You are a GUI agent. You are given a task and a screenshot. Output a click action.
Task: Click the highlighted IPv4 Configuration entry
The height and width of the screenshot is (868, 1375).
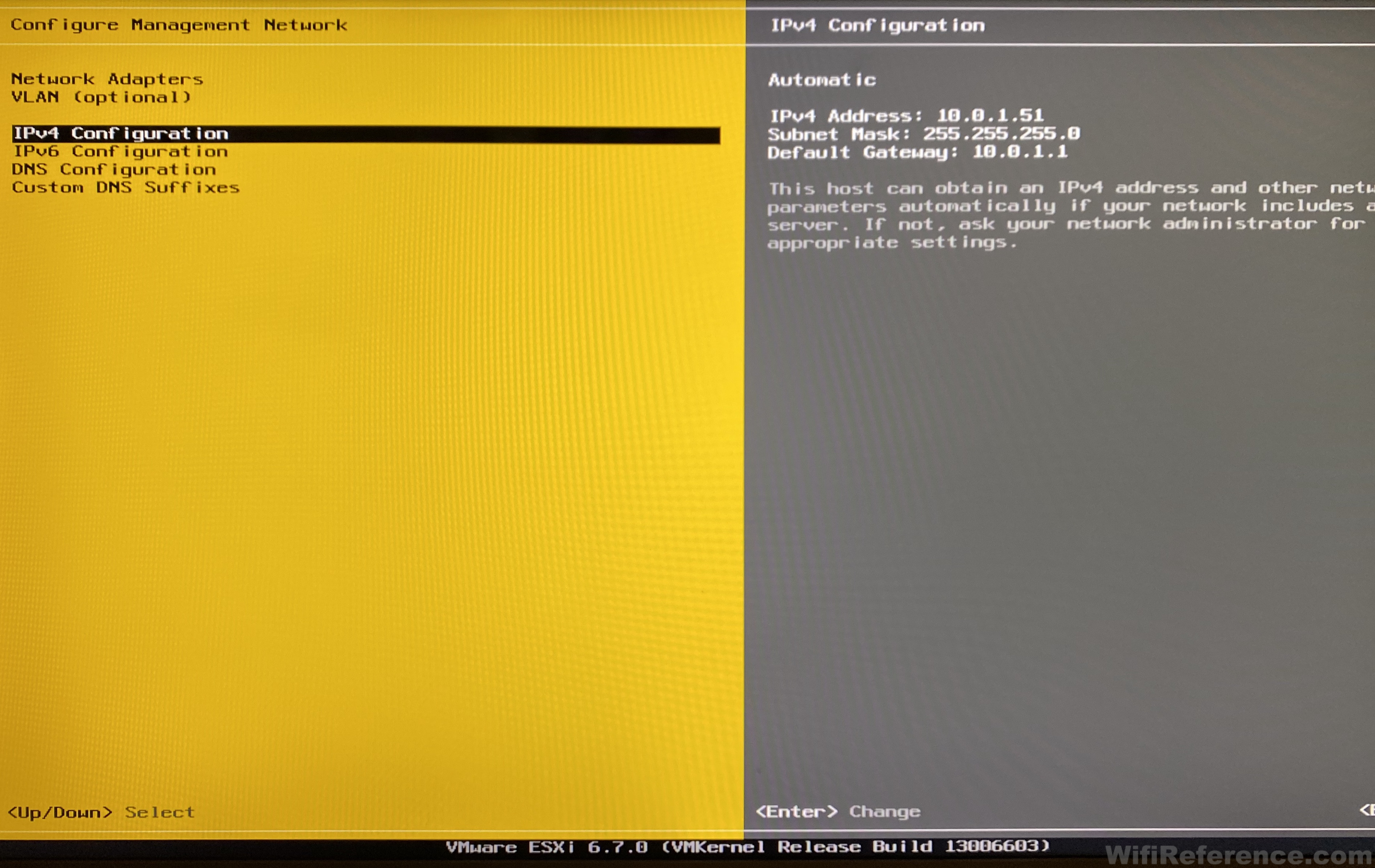[x=121, y=134]
